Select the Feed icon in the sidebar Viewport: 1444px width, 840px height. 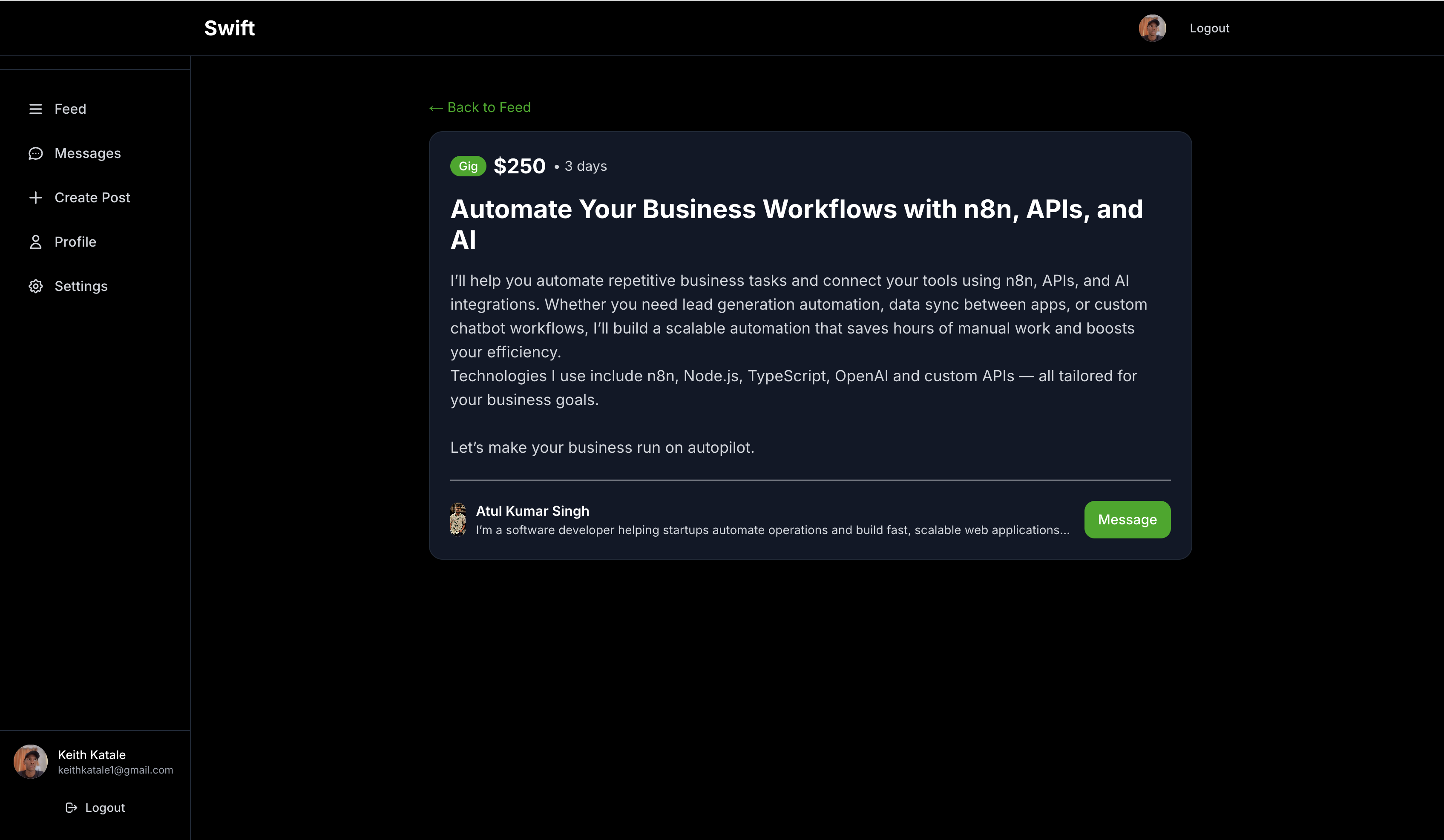(x=36, y=109)
